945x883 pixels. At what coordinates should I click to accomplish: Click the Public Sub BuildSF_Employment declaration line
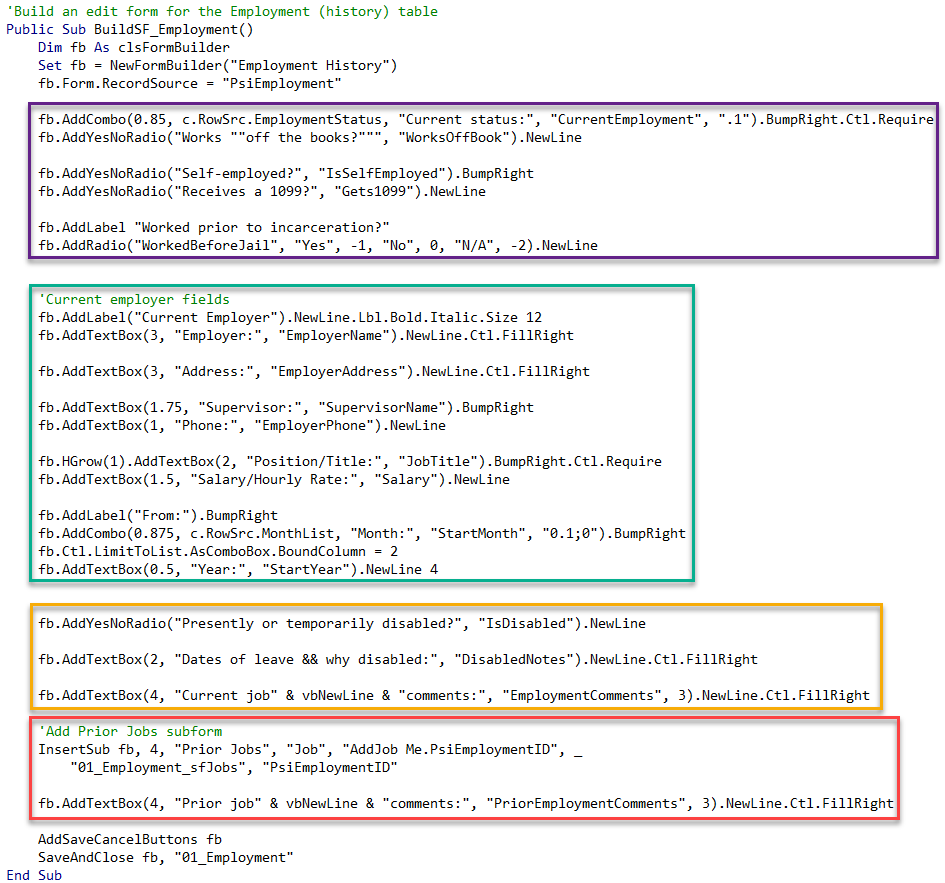click(130, 30)
